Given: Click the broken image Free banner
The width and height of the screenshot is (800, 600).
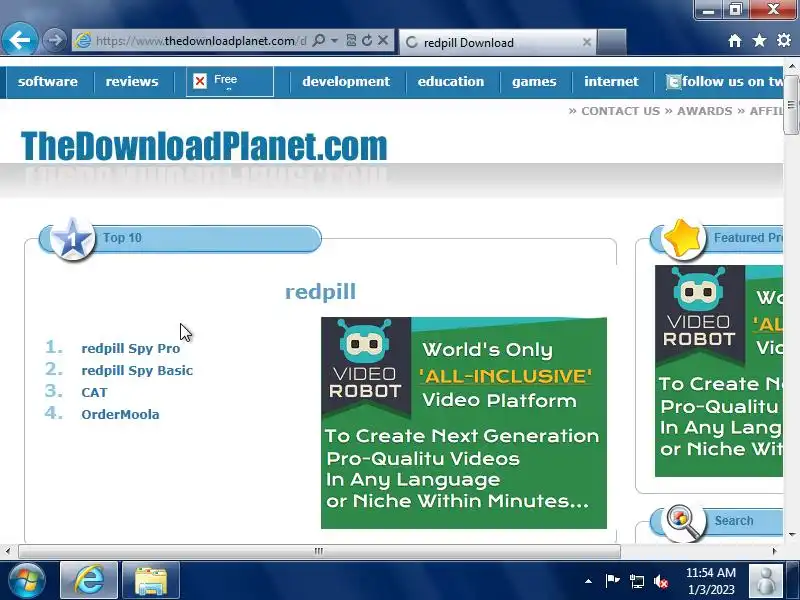Looking at the screenshot, I should (x=230, y=82).
